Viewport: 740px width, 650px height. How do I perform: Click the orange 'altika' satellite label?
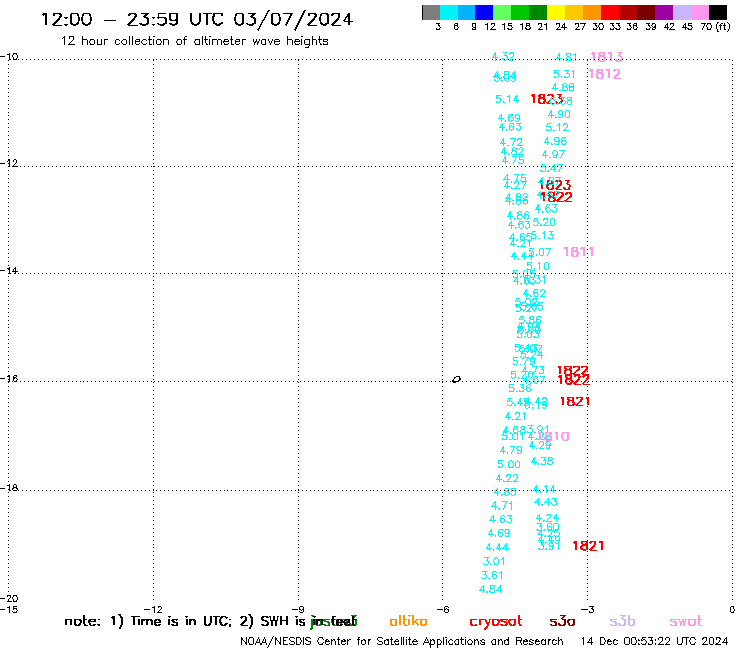point(408,621)
